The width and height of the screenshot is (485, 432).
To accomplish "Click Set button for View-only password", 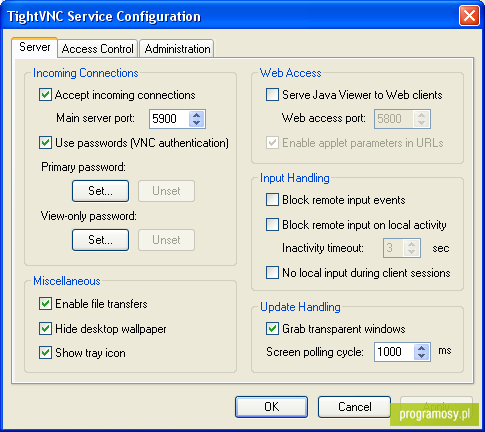I will 100,240.
